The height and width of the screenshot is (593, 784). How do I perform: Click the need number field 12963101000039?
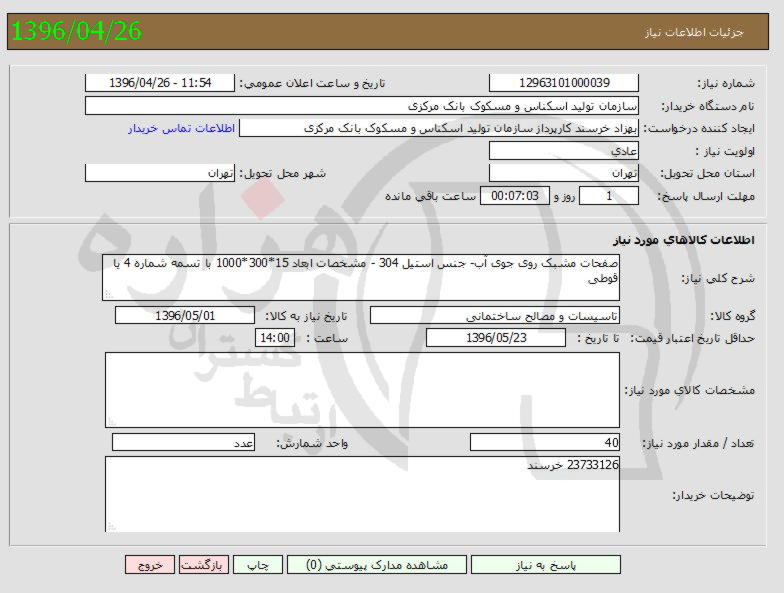tap(564, 83)
